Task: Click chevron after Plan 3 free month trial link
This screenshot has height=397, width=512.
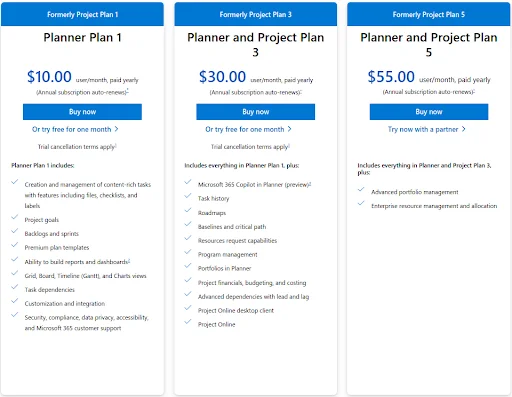Action: coord(289,129)
